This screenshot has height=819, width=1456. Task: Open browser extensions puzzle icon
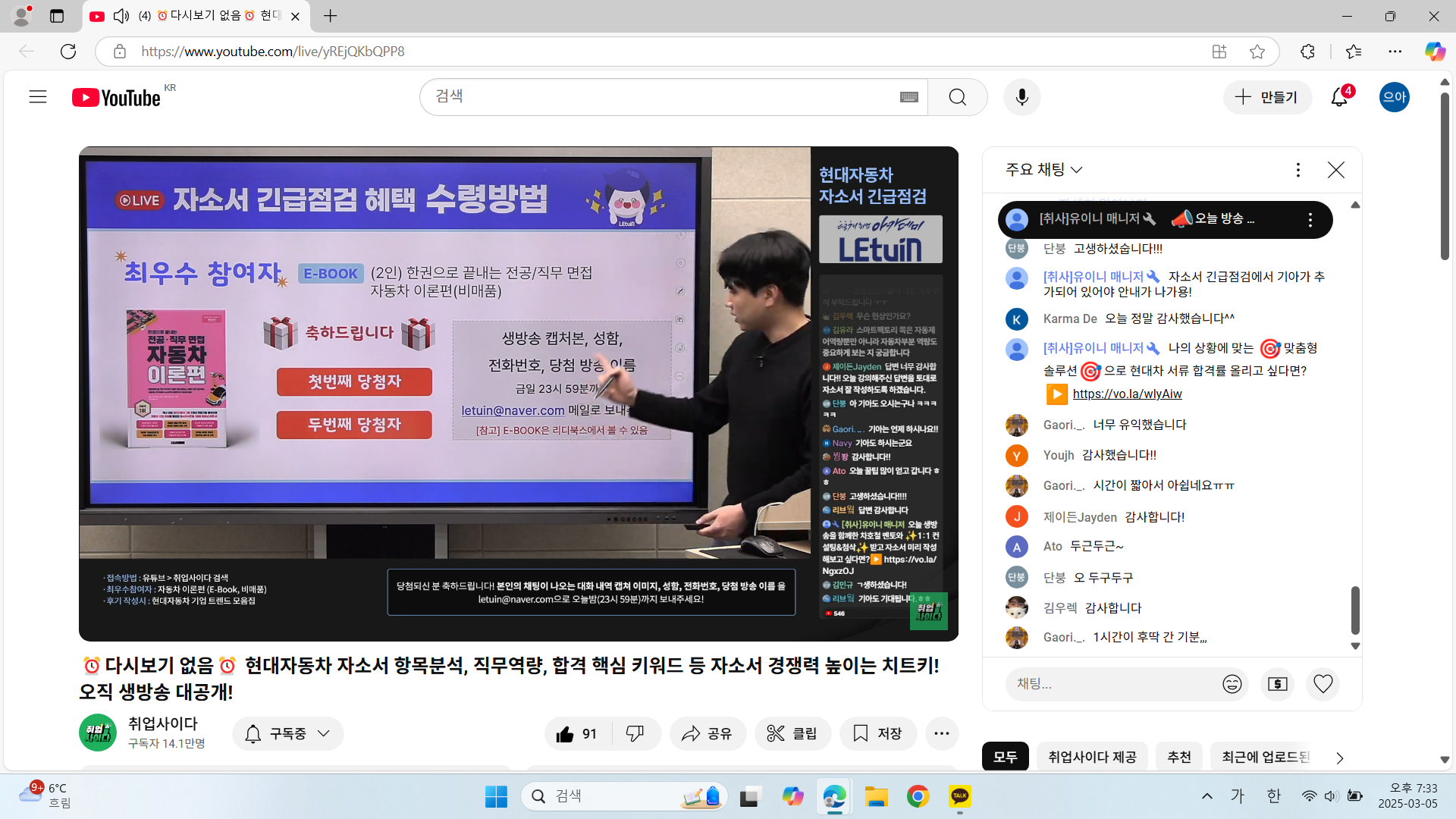tap(1308, 52)
